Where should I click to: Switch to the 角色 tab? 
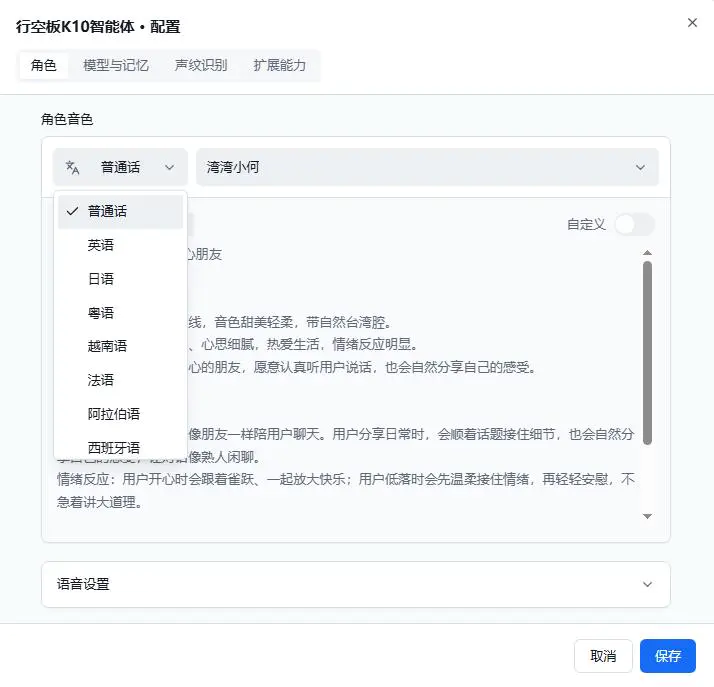(x=44, y=65)
